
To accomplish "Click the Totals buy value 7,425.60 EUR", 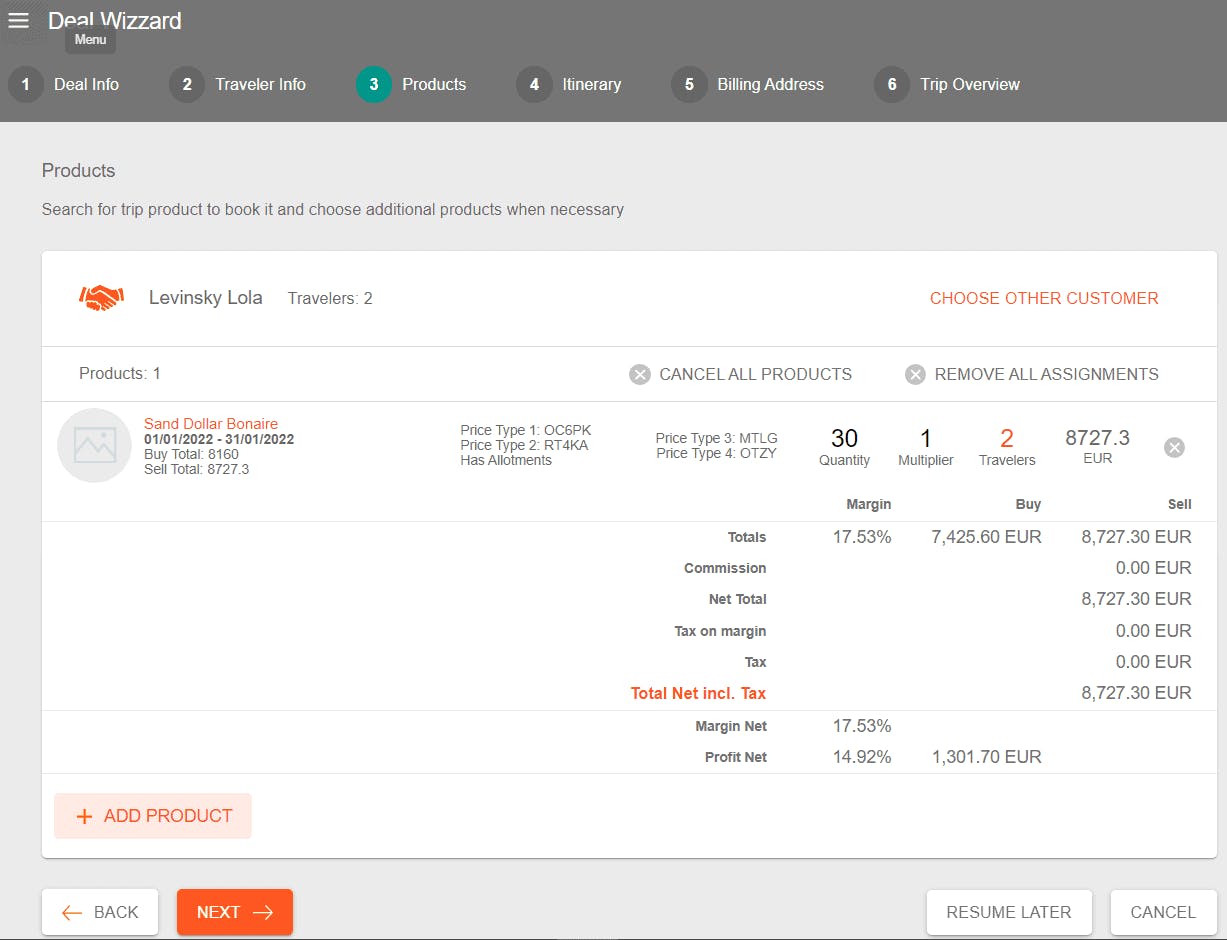I will 986,537.
